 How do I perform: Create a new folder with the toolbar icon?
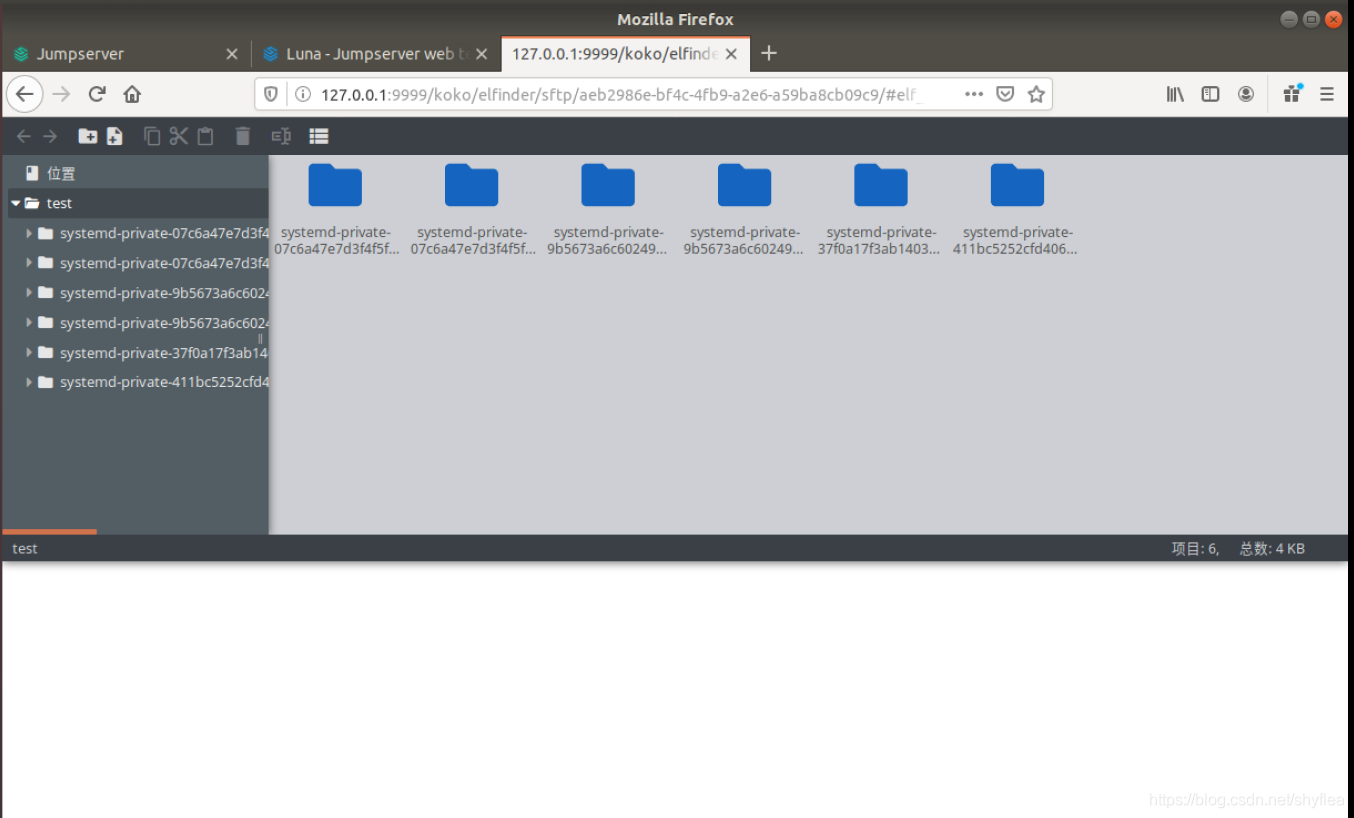pos(88,136)
